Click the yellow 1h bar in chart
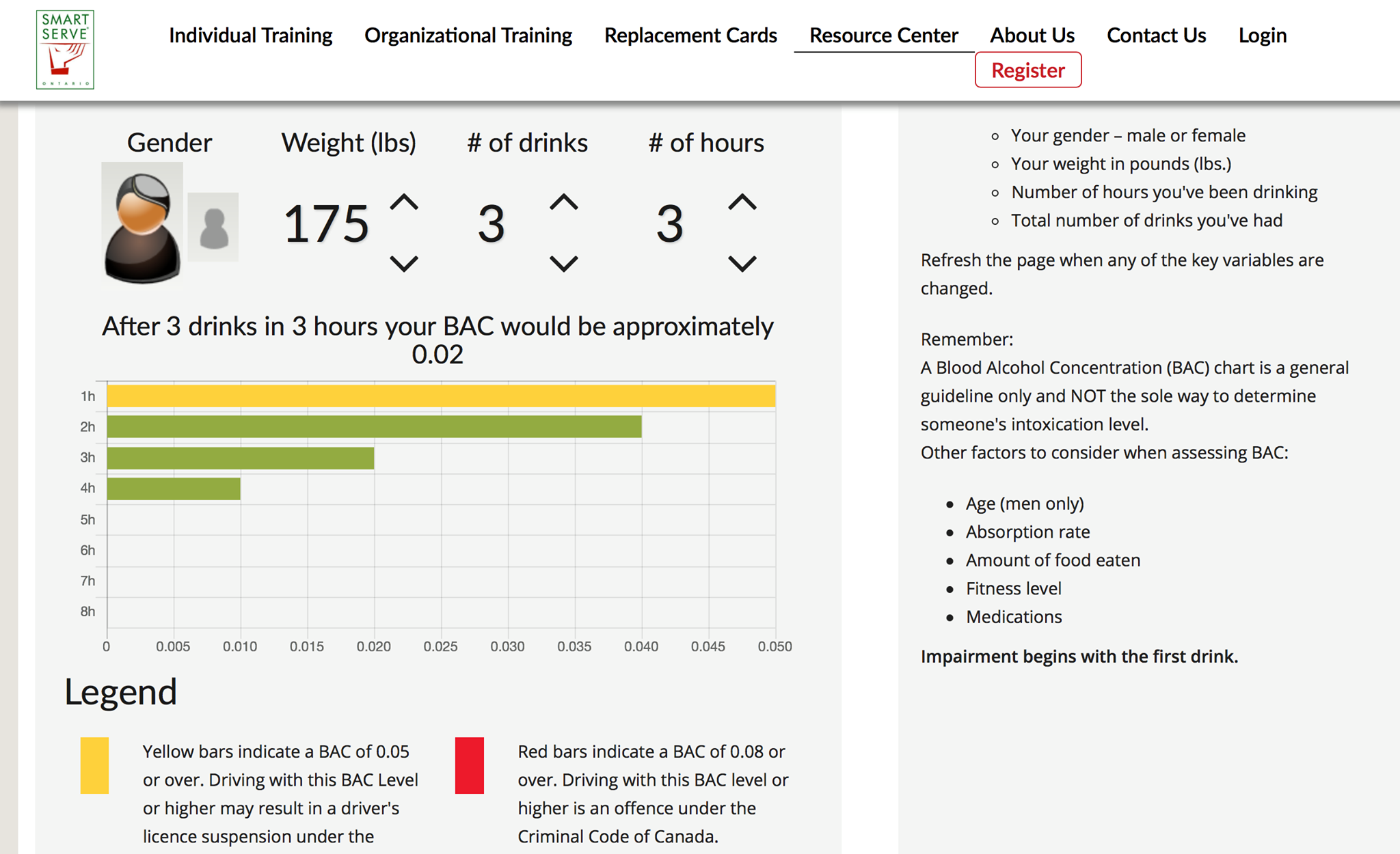This screenshot has width=1400, height=854. click(441, 396)
